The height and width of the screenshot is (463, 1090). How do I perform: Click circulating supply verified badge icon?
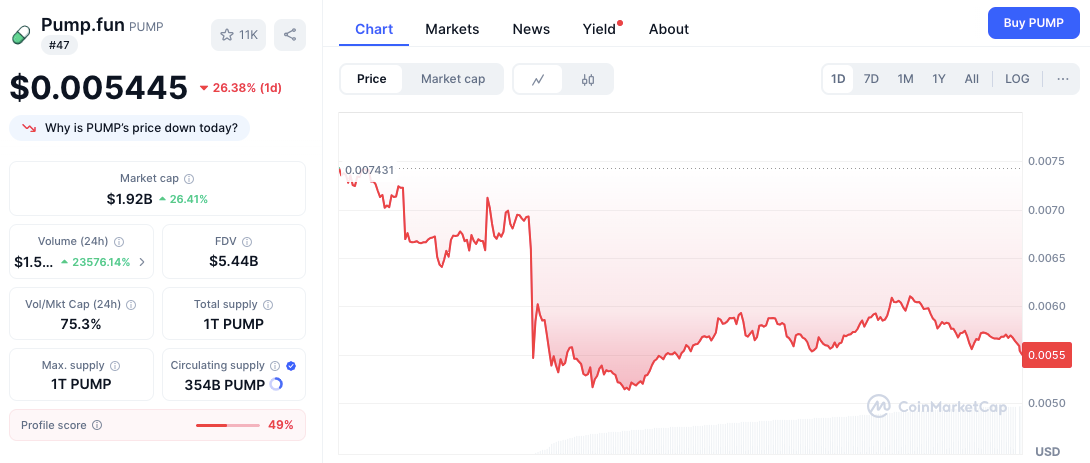tap(291, 366)
